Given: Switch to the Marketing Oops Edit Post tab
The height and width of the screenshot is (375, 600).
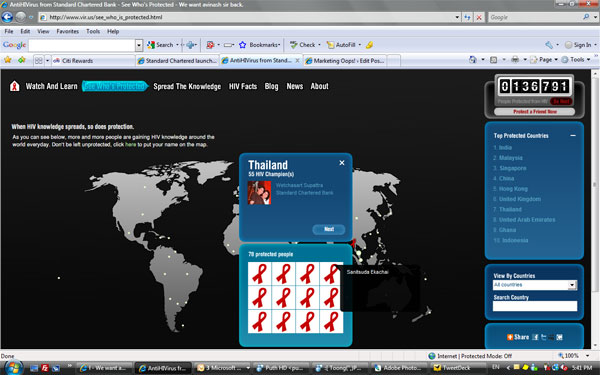Looking at the screenshot, I should [345, 60].
